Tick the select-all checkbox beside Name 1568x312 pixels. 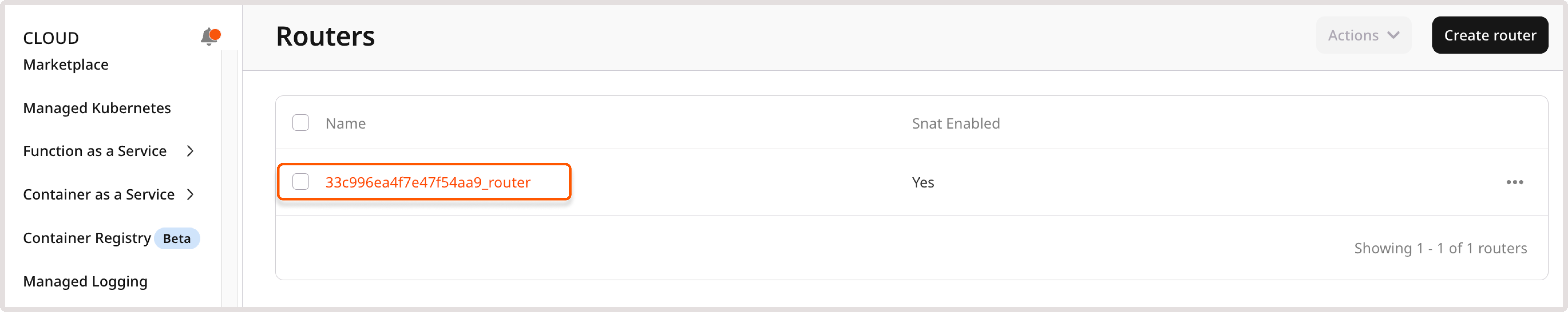point(301,123)
